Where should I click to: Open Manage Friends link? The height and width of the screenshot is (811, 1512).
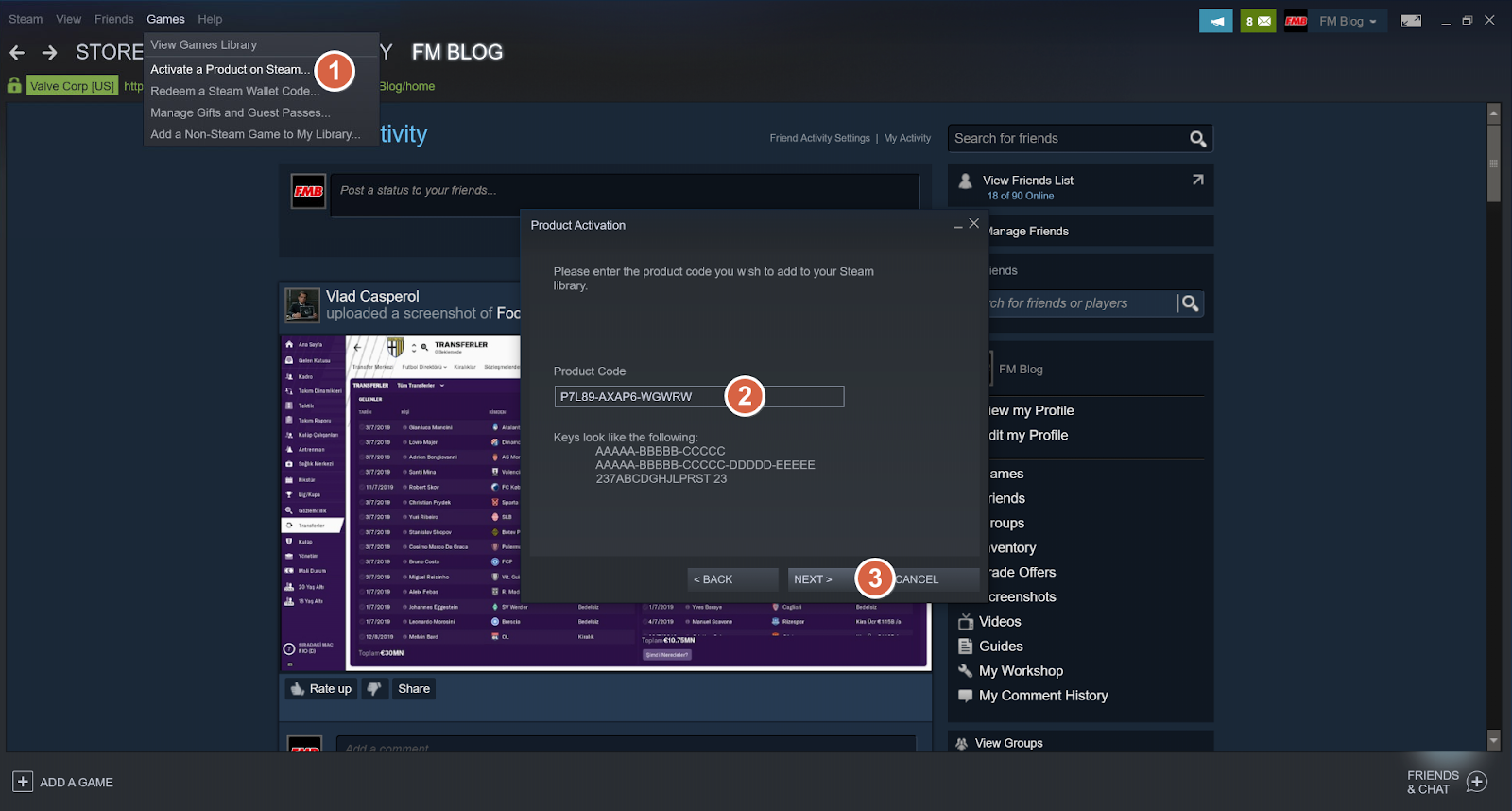[x=1028, y=232]
